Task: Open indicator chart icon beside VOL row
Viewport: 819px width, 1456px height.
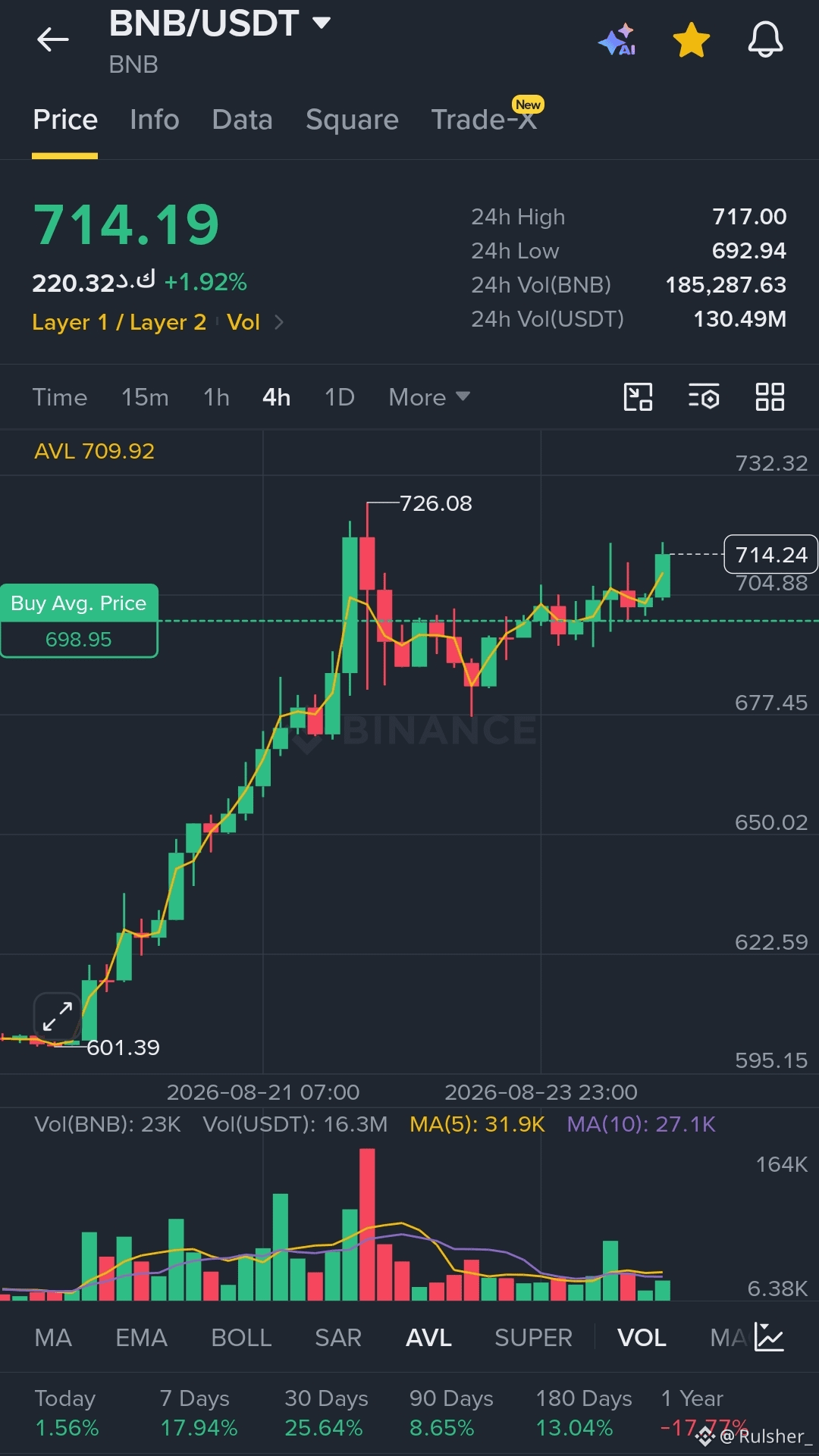Action: coord(770,1337)
